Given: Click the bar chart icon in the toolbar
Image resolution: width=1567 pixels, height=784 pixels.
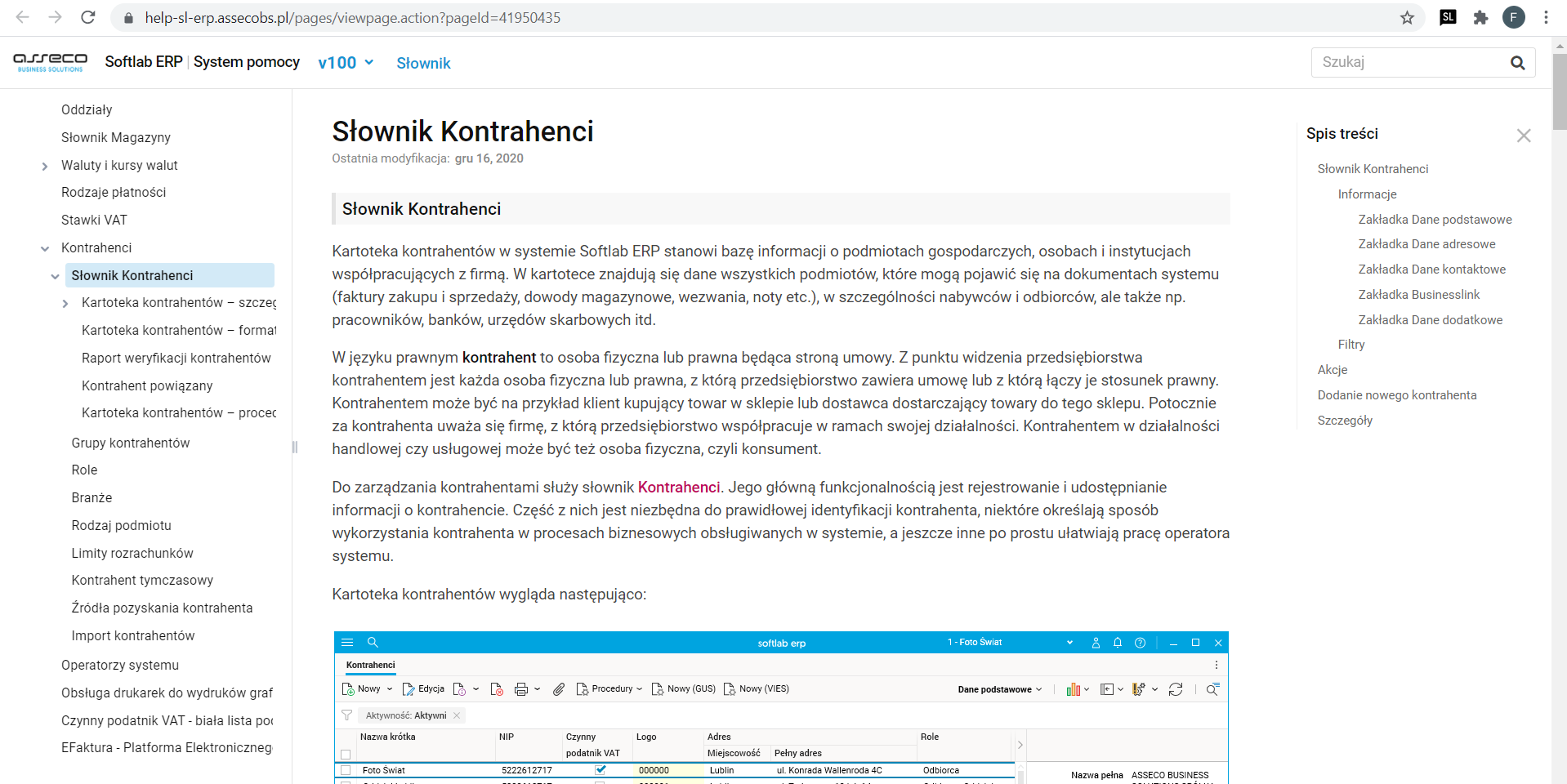Looking at the screenshot, I should pos(1073,689).
